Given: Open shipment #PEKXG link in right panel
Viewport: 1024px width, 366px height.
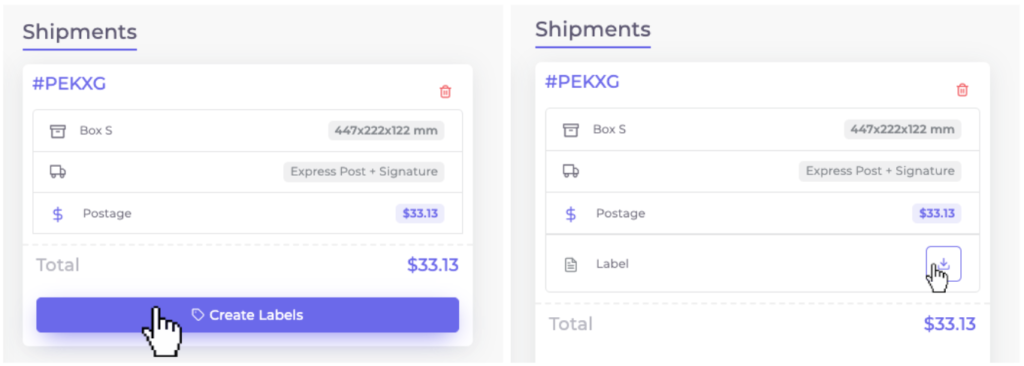Looking at the screenshot, I should click(583, 82).
